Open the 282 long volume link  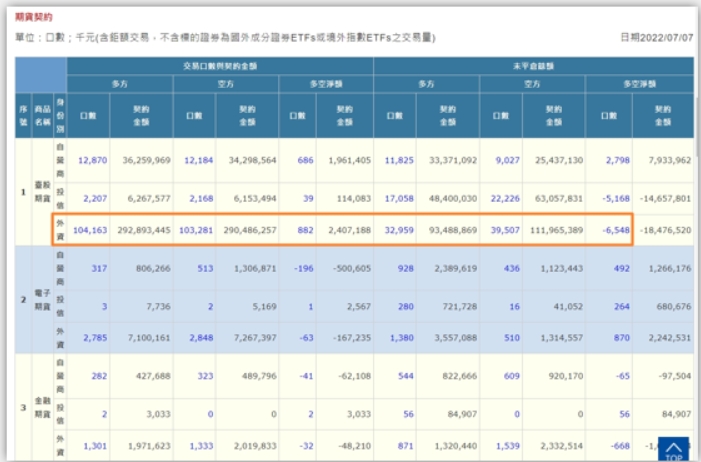pos(99,376)
